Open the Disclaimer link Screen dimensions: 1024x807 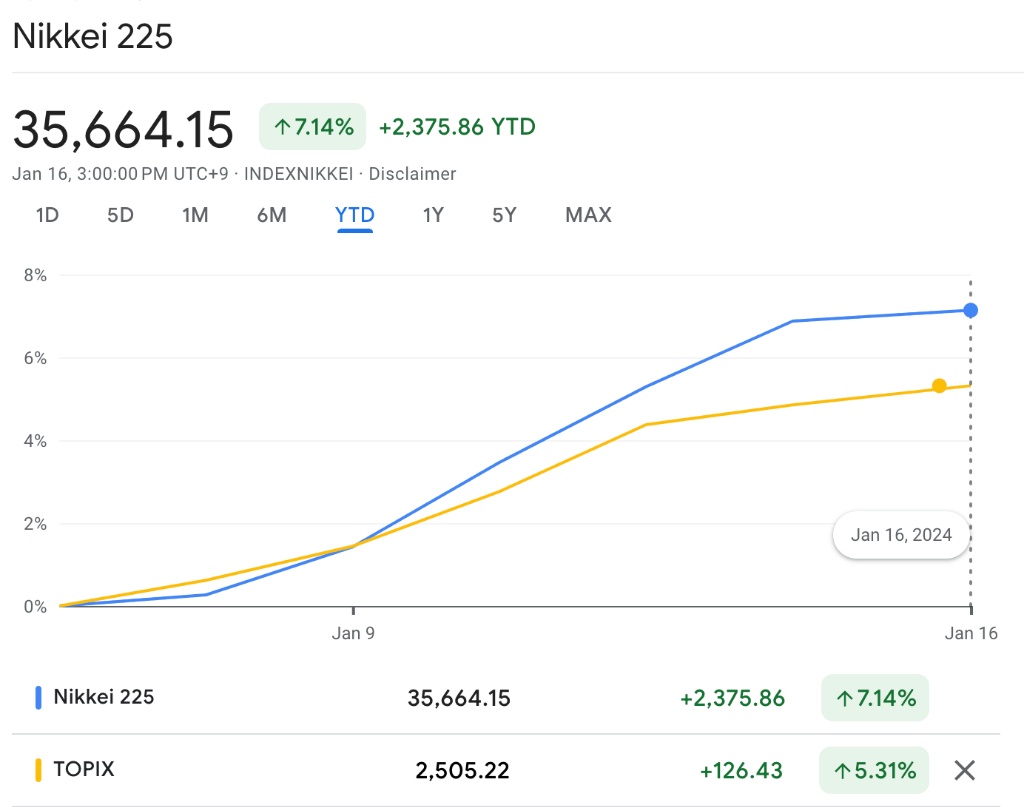point(412,174)
